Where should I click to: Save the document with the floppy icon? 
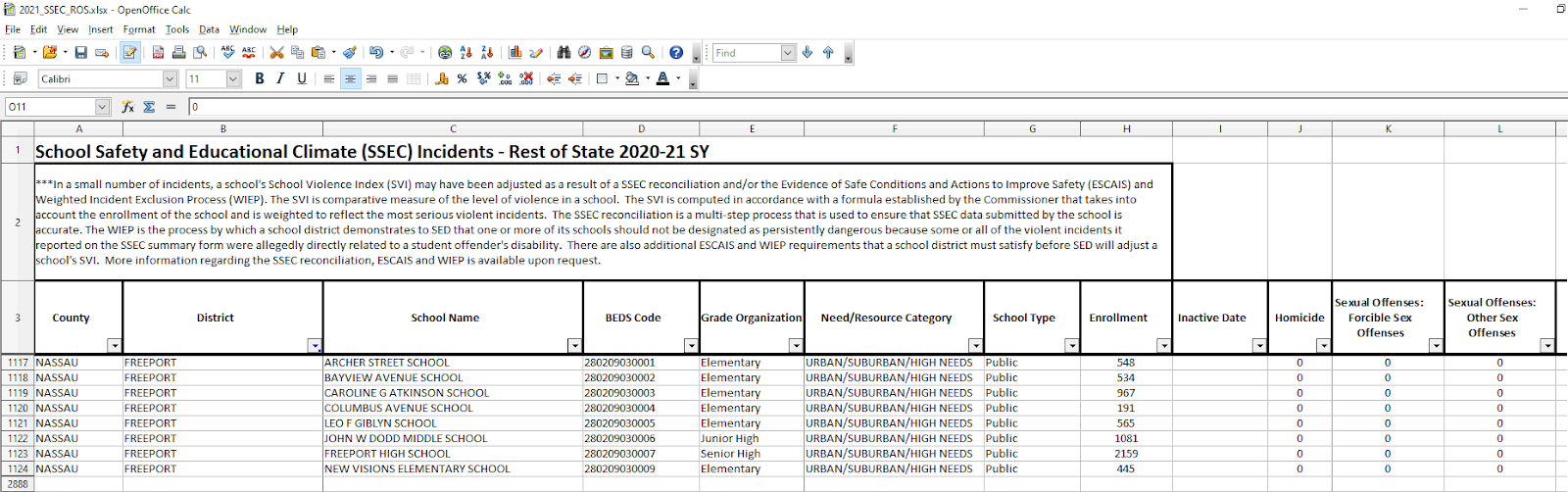[x=80, y=52]
